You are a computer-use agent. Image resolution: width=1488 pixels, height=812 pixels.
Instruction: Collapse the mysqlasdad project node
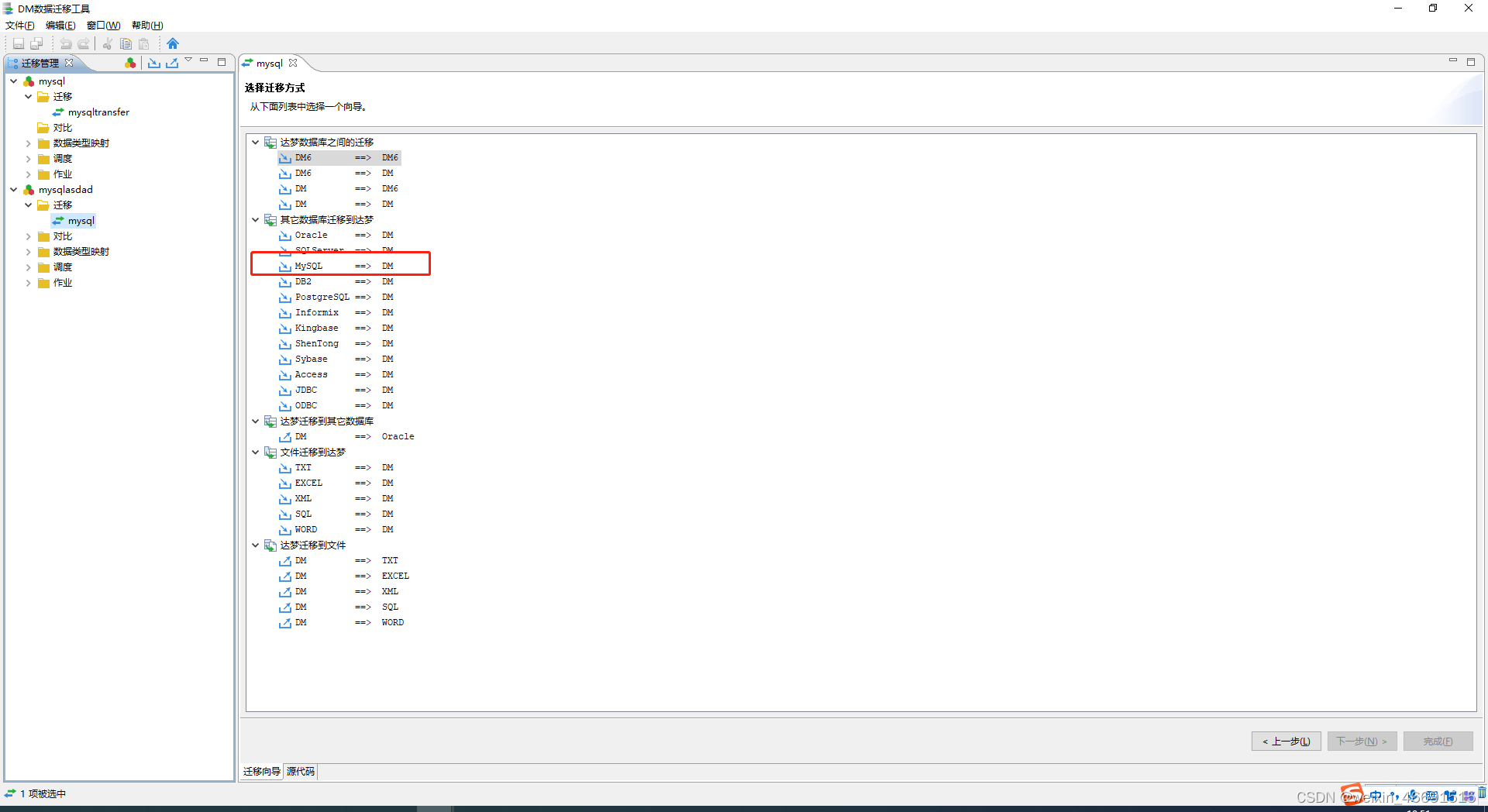pos(14,190)
